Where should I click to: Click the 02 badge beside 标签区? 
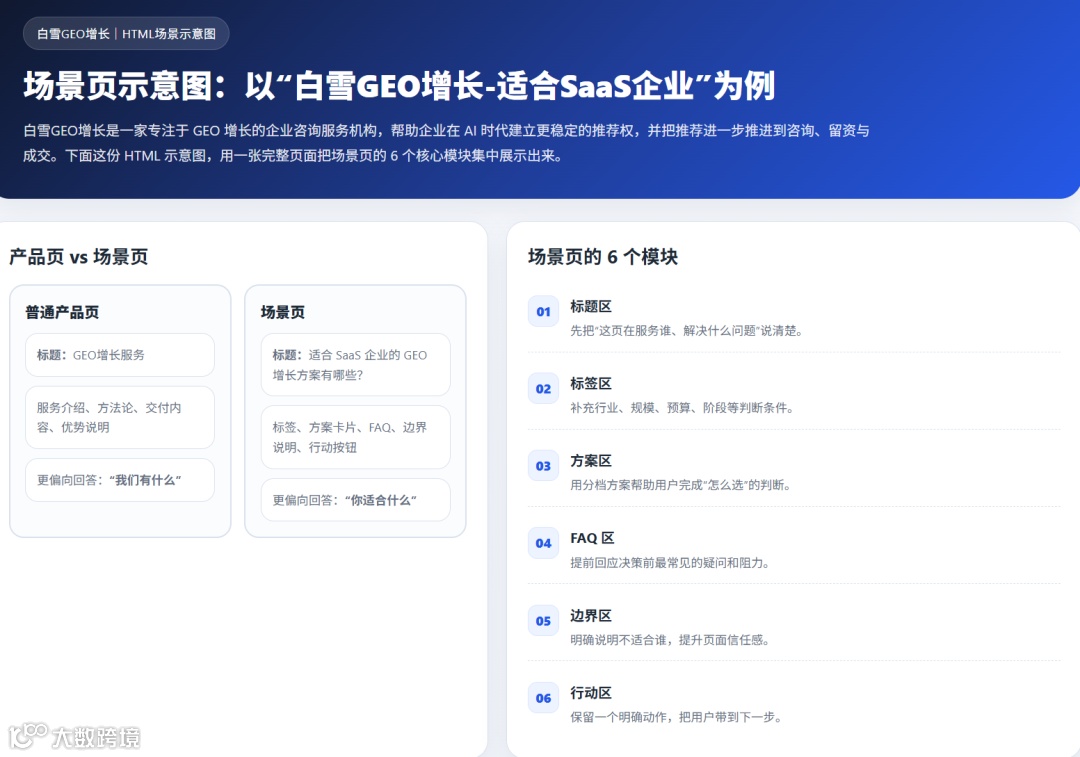(543, 388)
